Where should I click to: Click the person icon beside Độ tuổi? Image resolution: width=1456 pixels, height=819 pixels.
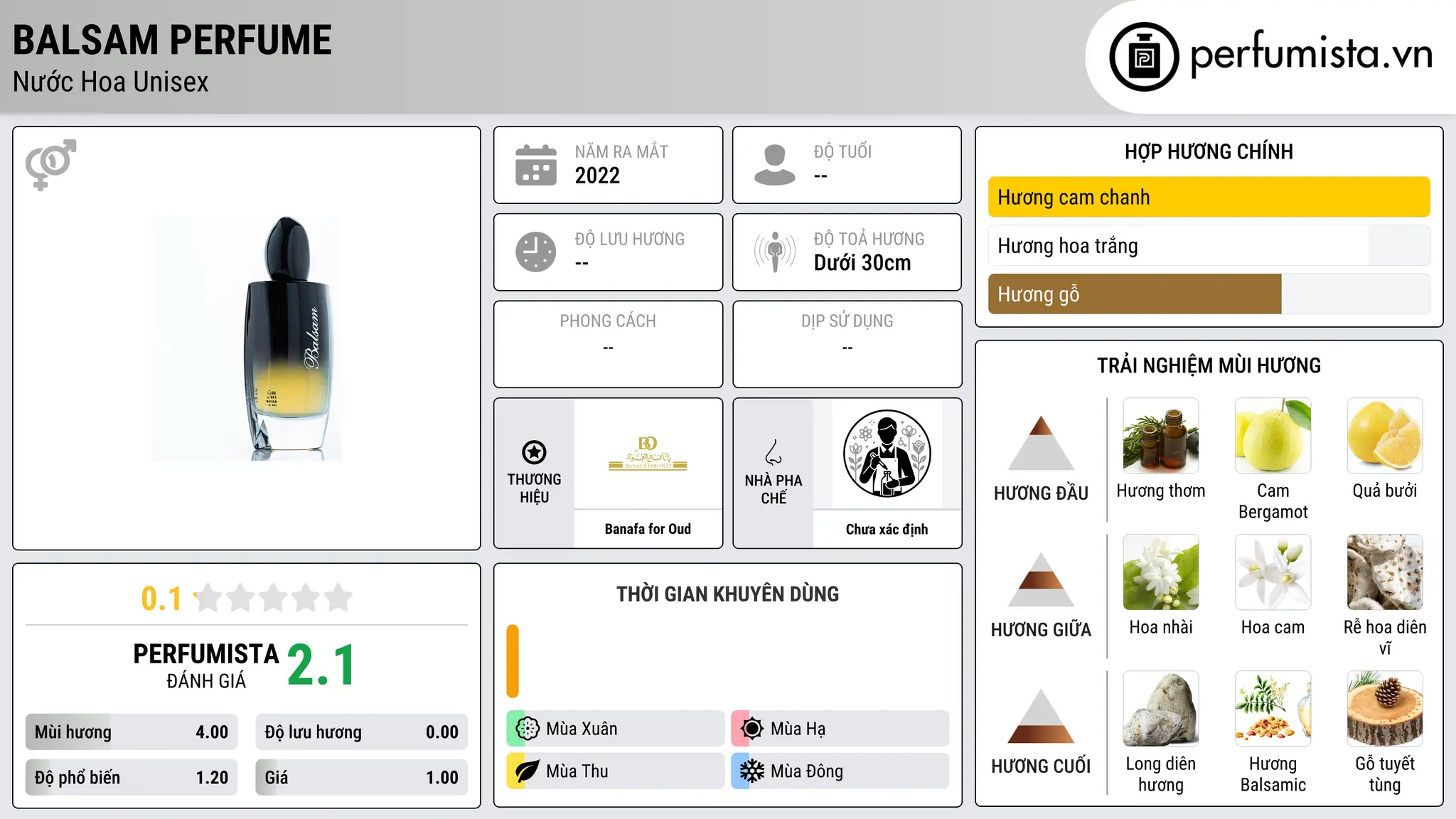click(x=775, y=165)
